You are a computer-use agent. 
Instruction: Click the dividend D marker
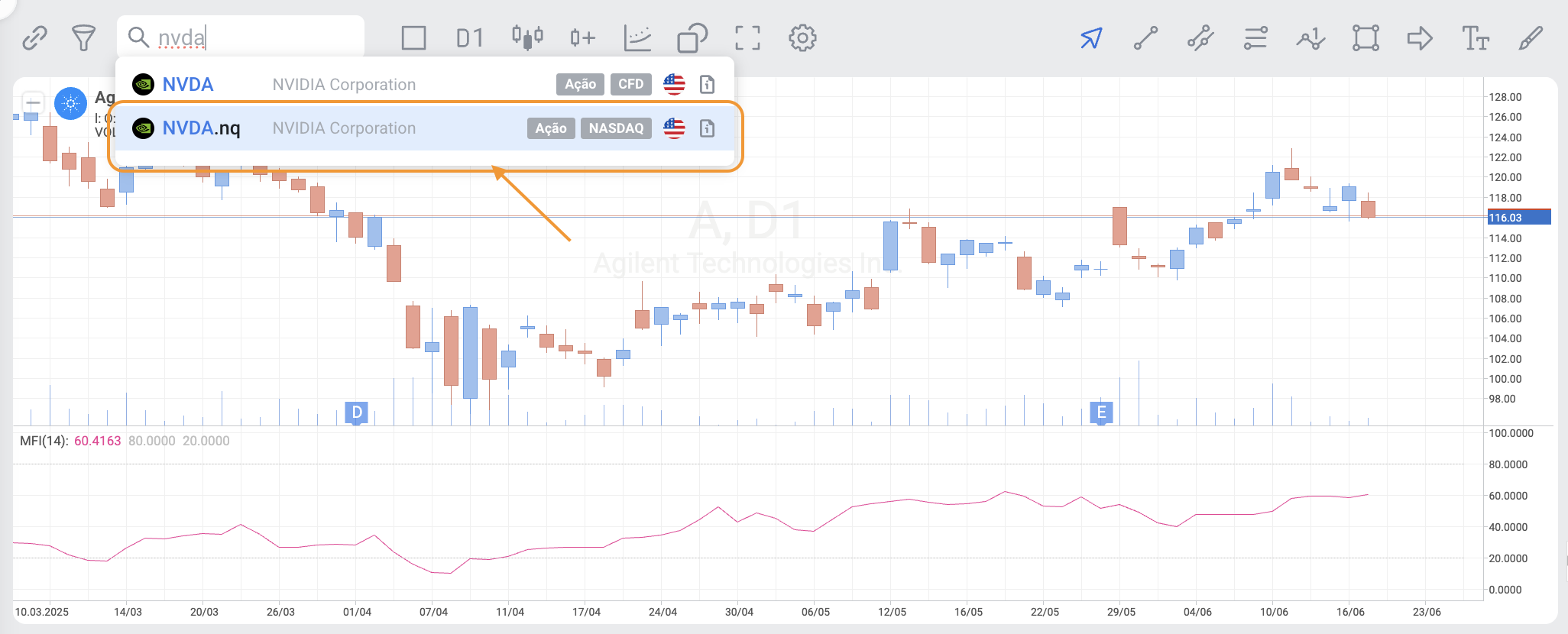pos(356,412)
